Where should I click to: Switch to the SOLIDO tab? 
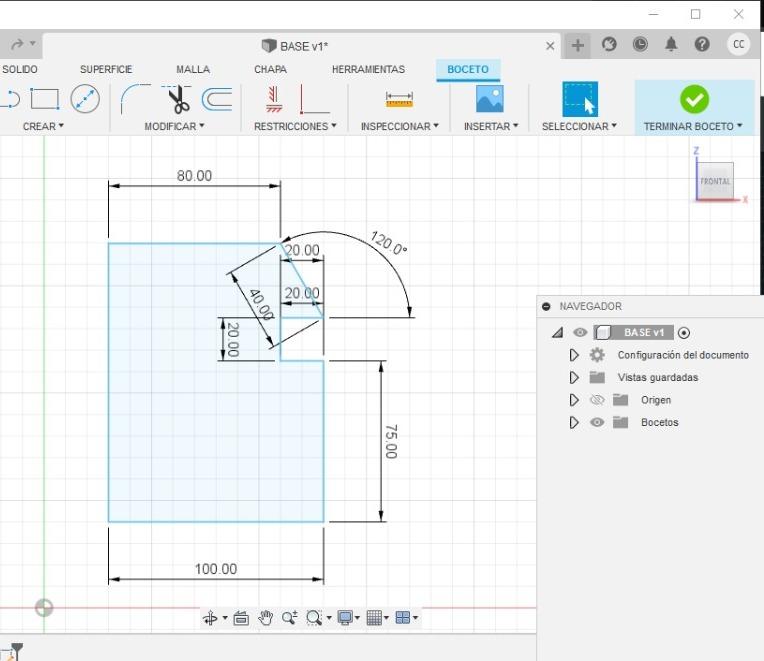(19, 69)
